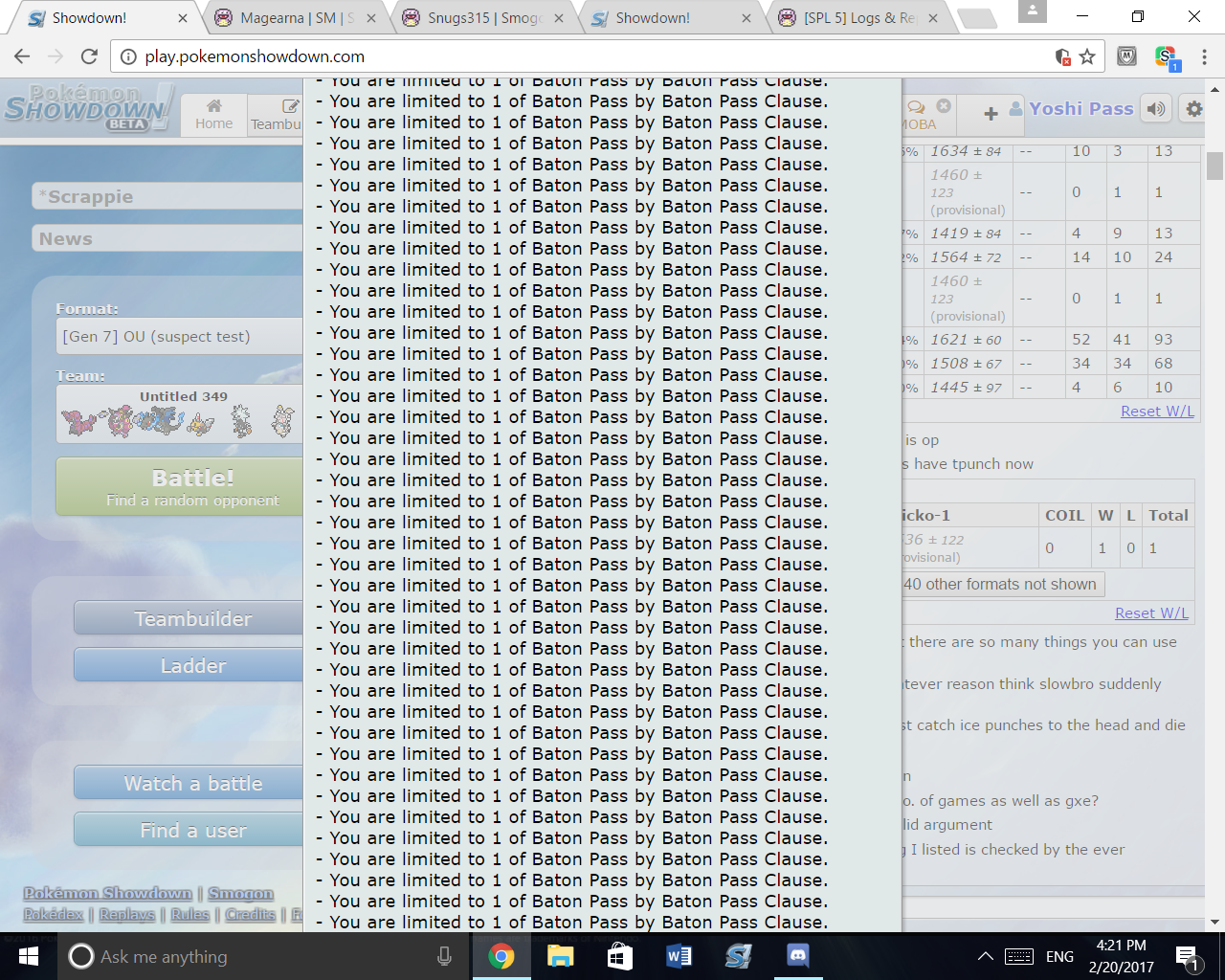Open Chrome from the taskbar
The image size is (1225, 980).
(x=501, y=956)
